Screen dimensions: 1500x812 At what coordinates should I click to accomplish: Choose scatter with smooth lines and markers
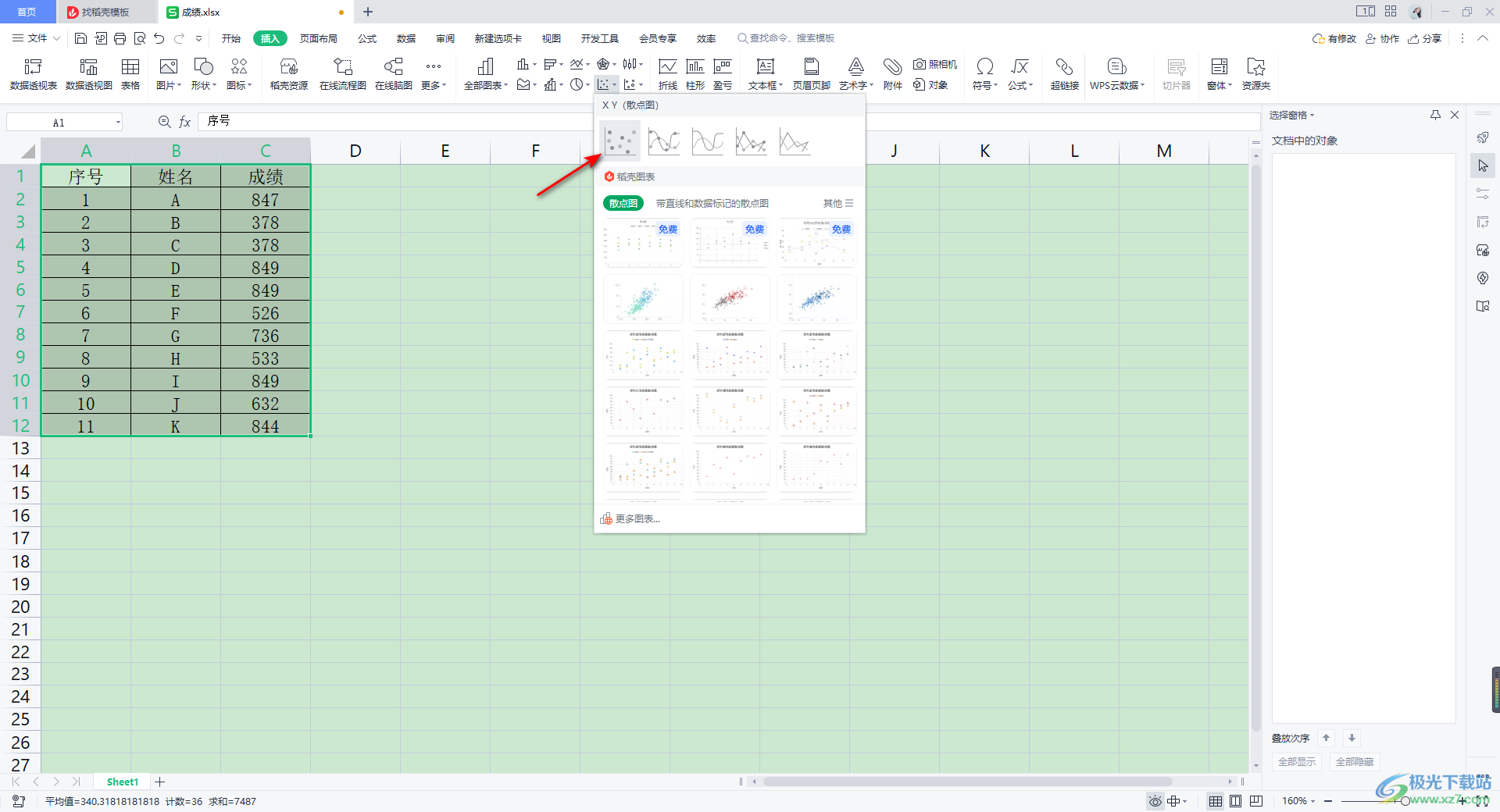click(664, 141)
